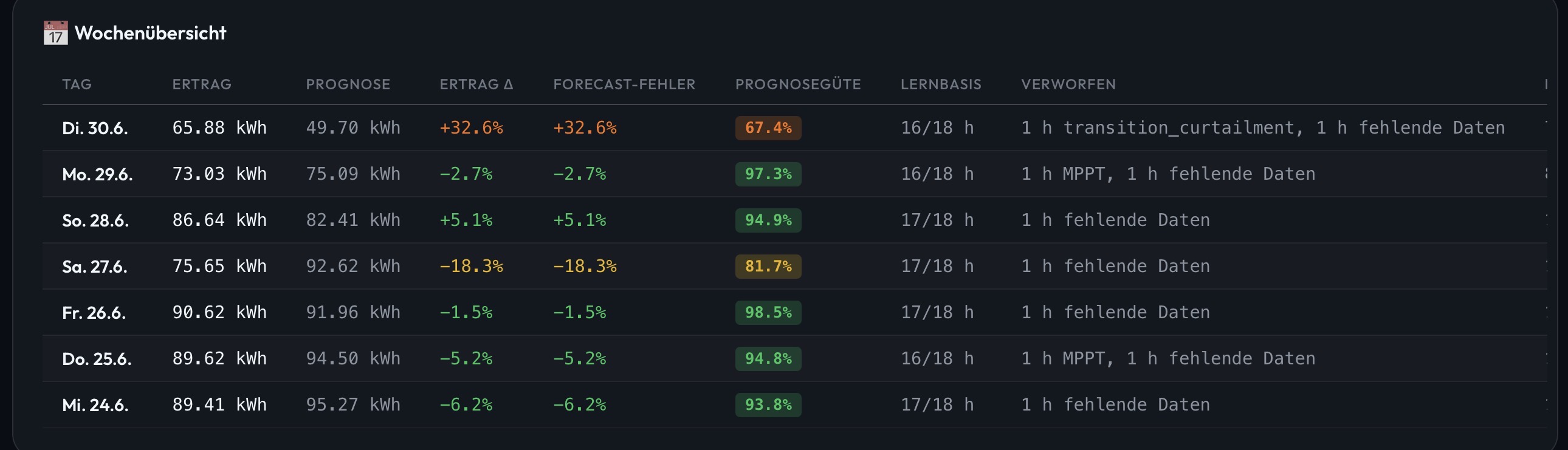Click the PROGNOSEGÜTE column header

(797, 84)
